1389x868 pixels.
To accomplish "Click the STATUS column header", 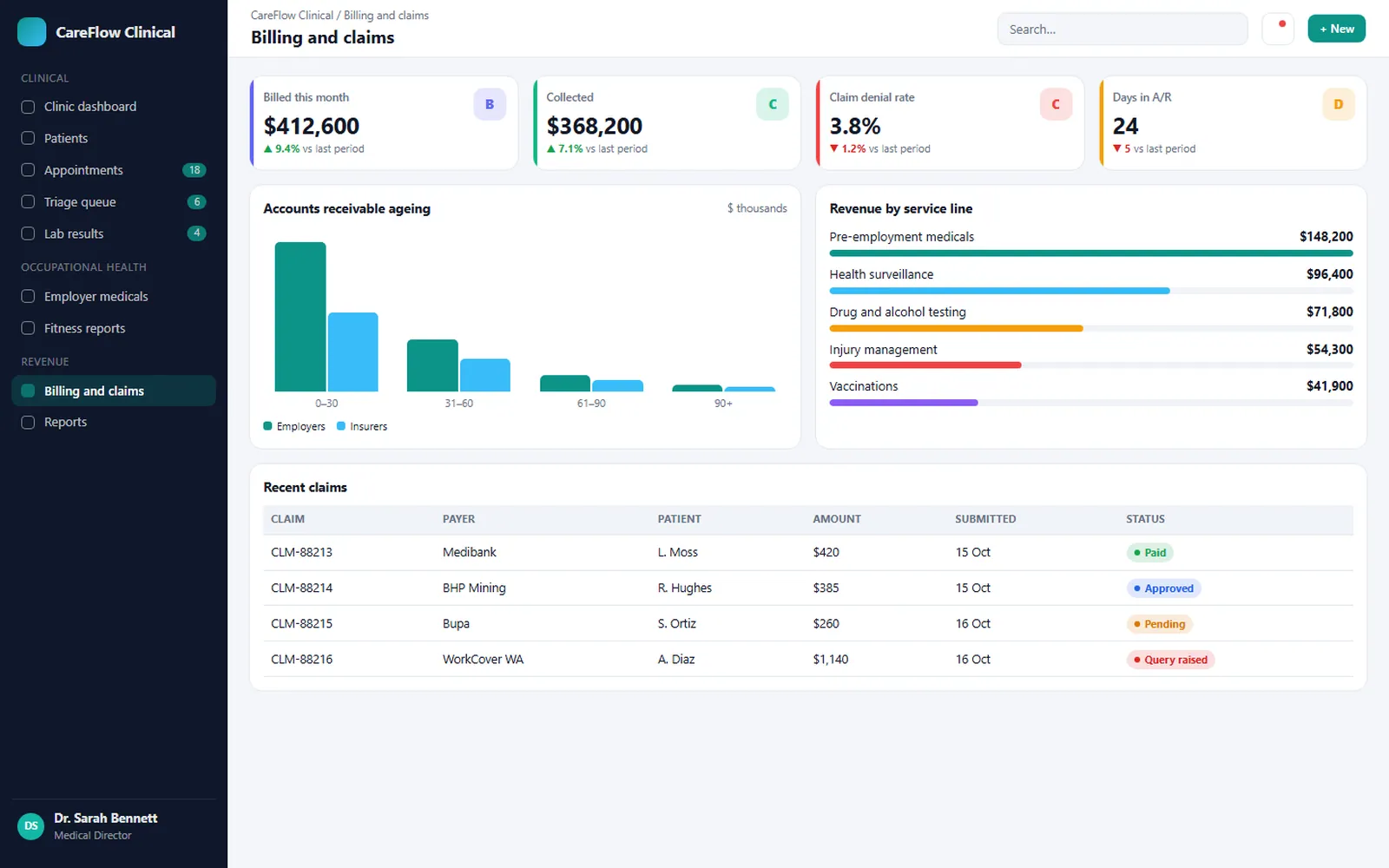I will (x=1145, y=519).
